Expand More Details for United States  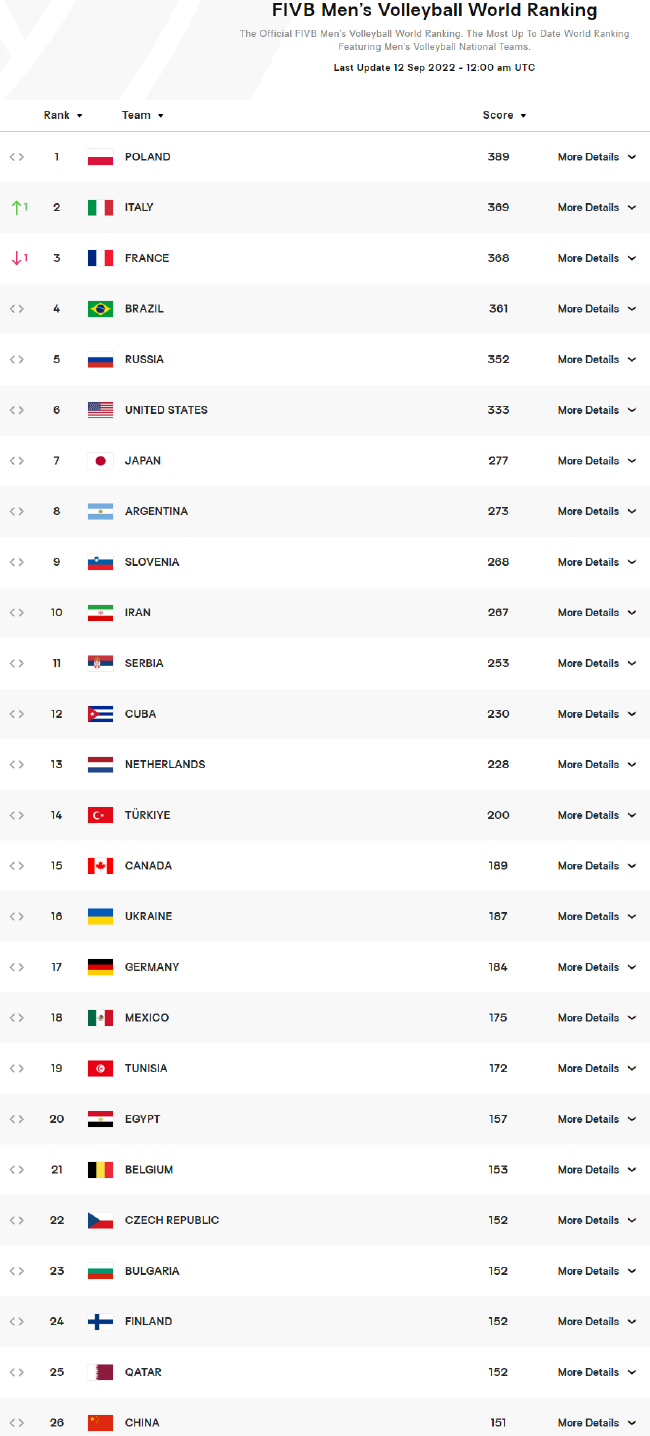(596, 410)
